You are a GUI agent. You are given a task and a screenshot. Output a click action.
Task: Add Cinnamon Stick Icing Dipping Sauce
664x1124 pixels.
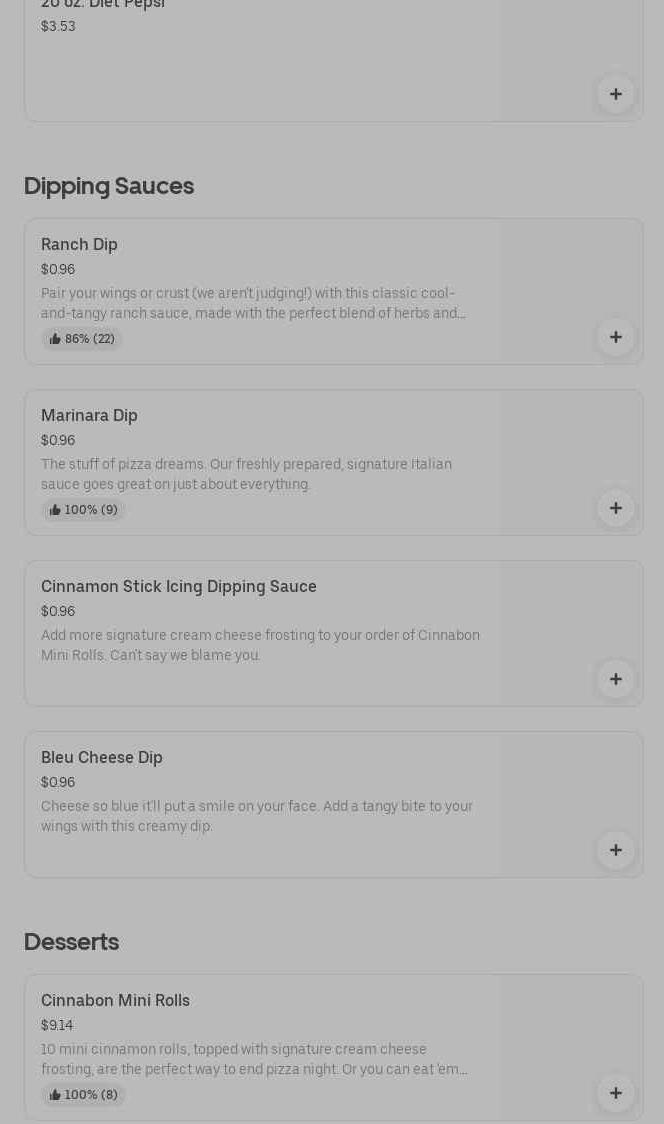[x=616, y=679]
